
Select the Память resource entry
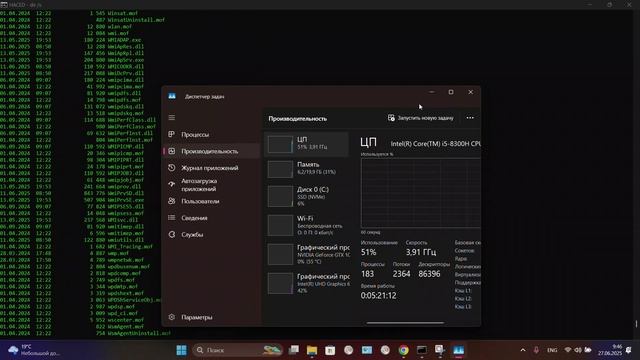click(x=307, y=168)
